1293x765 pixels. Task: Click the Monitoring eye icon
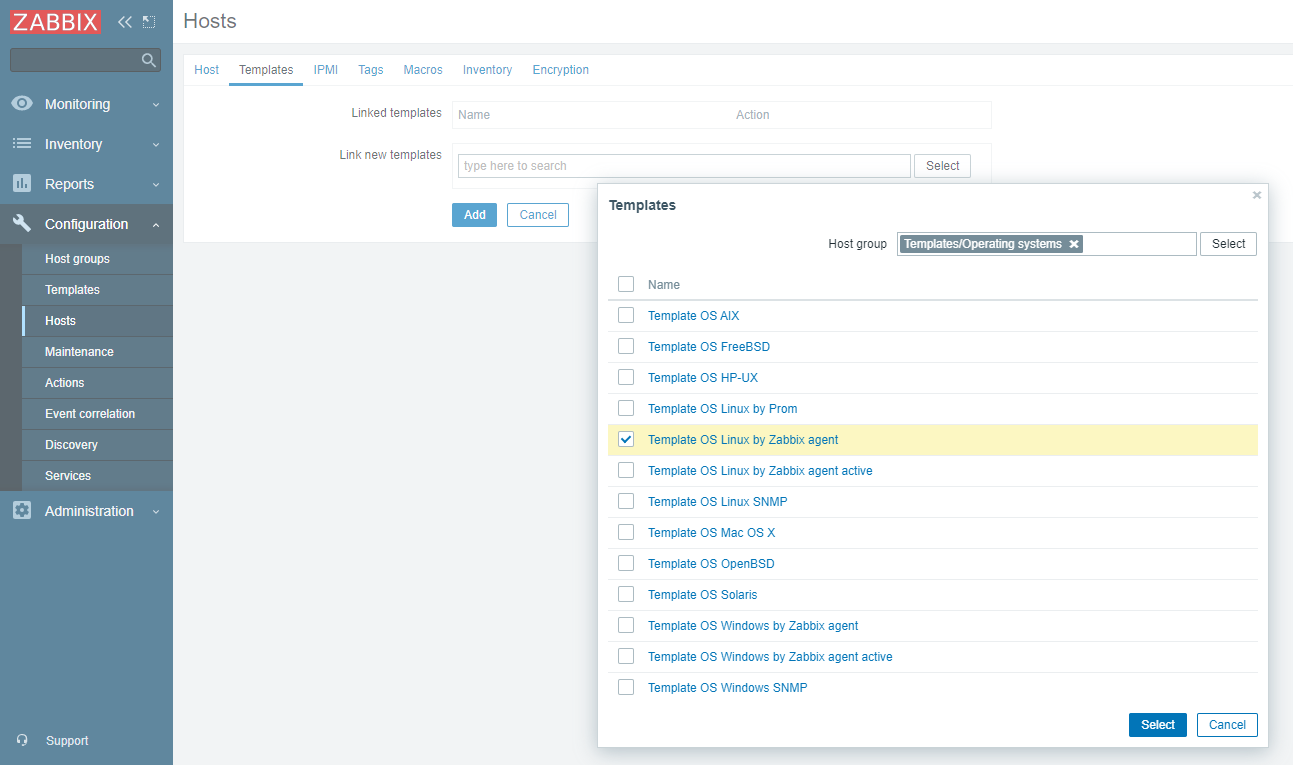pyautogui.click(x=22, y=104)
